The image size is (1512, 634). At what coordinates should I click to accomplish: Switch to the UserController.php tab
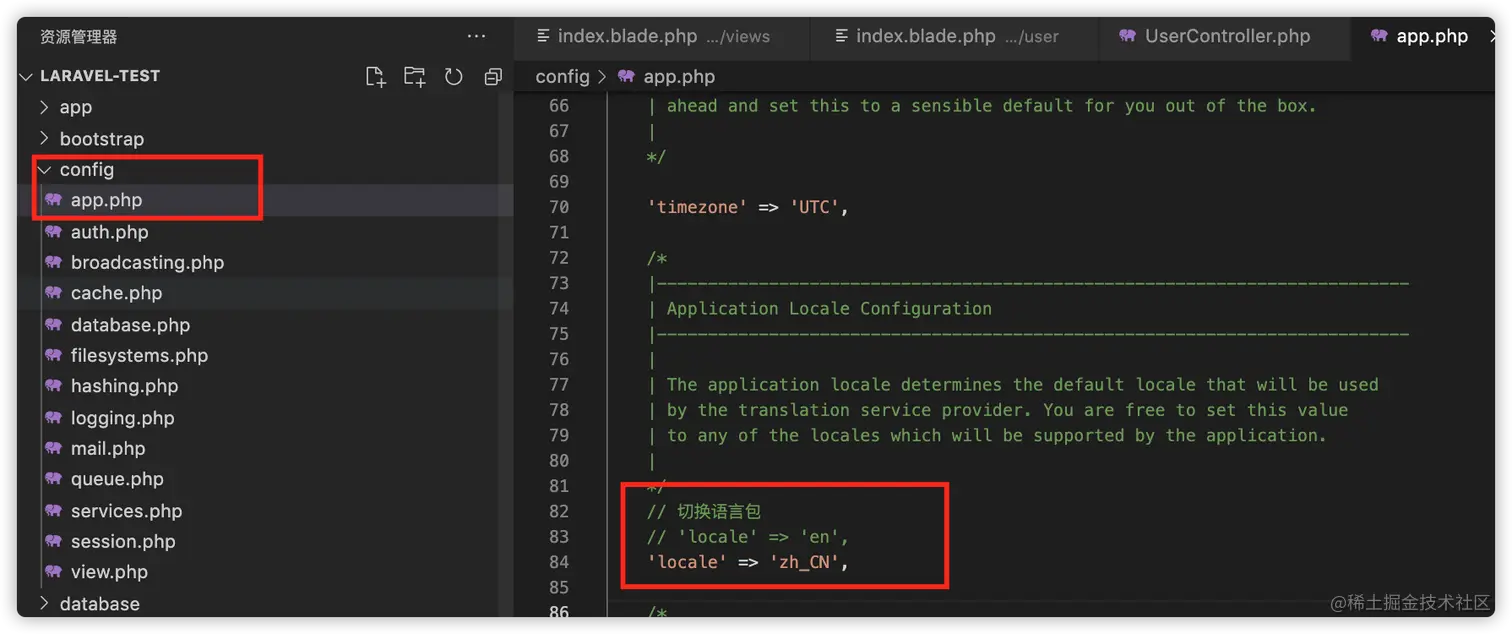tap(1226, 36)
